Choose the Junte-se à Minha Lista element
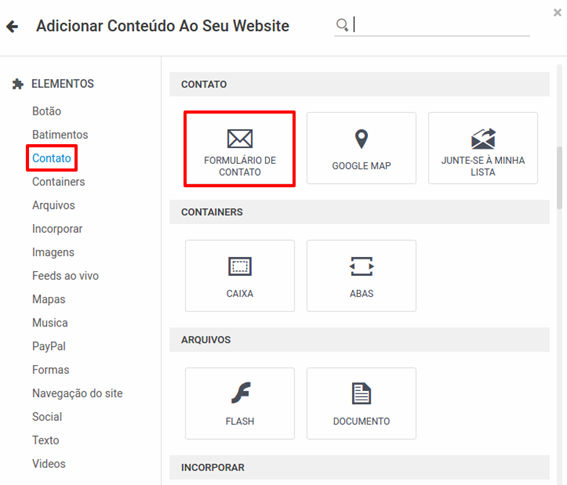Viewport: 567px width, 485px height. click(x=483, y=148)
